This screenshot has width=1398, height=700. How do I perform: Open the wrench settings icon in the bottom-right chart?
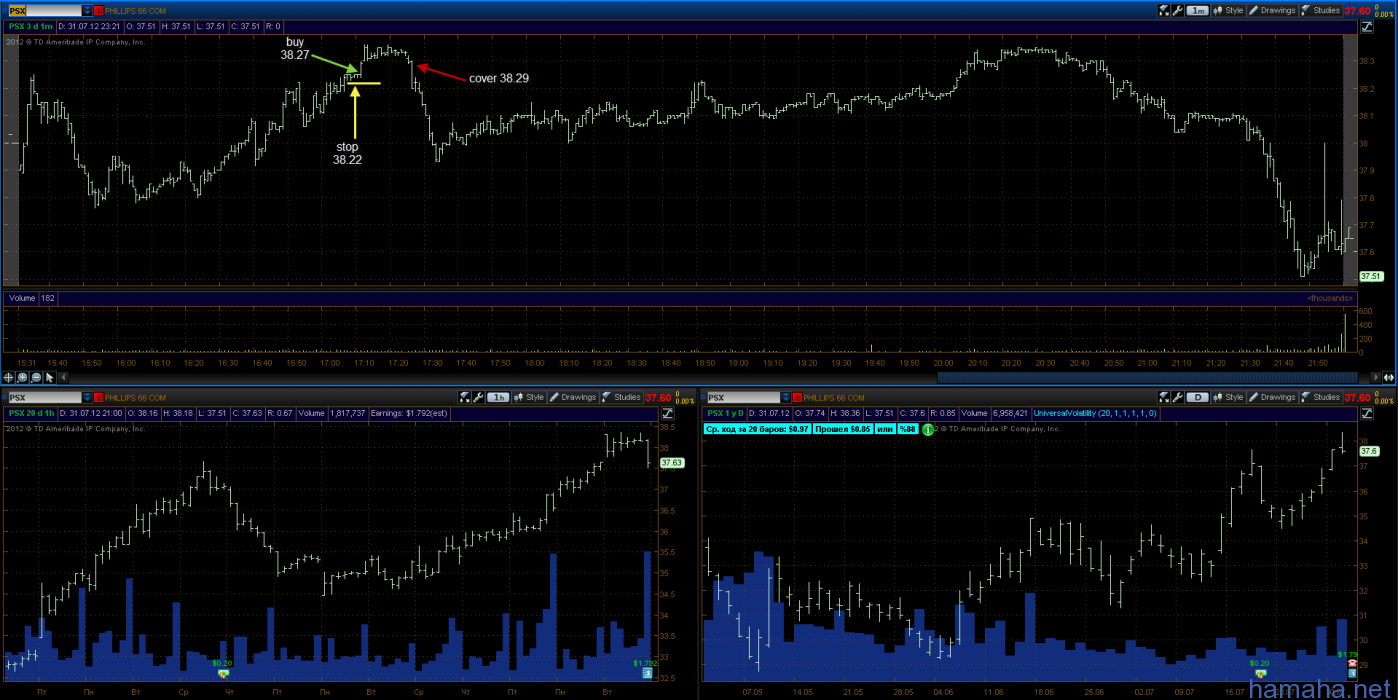(x=1178, y=397)
